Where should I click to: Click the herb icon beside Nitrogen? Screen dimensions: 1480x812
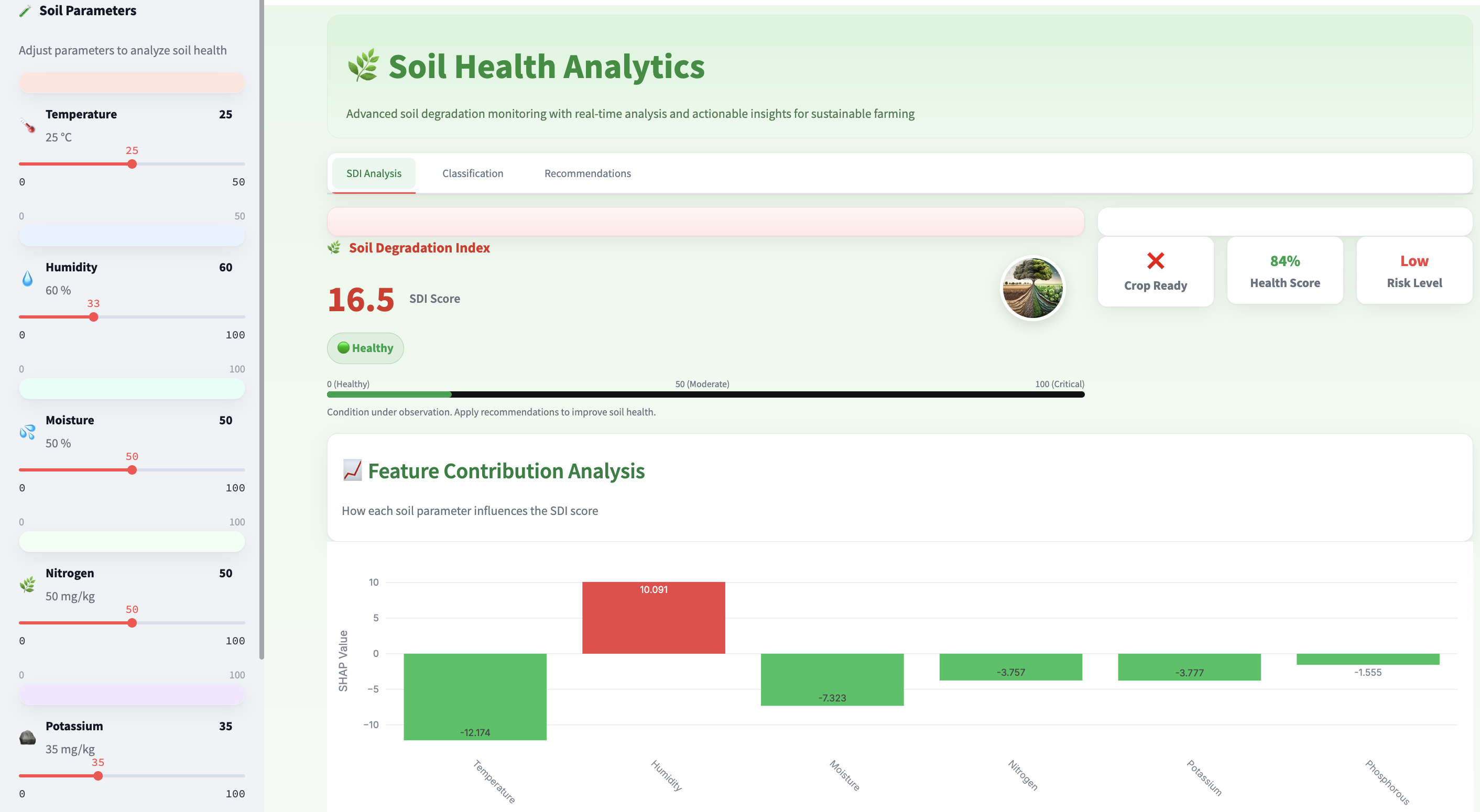click(x=27, y=585)
